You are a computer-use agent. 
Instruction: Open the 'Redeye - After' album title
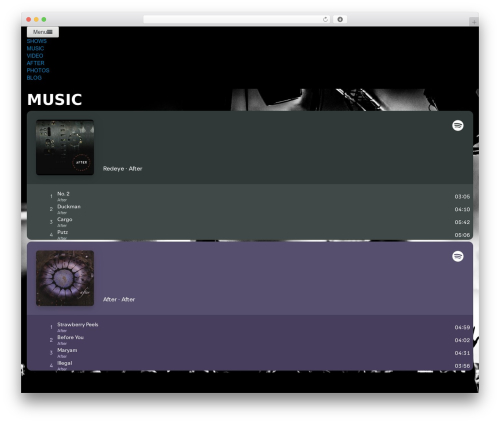123,169
